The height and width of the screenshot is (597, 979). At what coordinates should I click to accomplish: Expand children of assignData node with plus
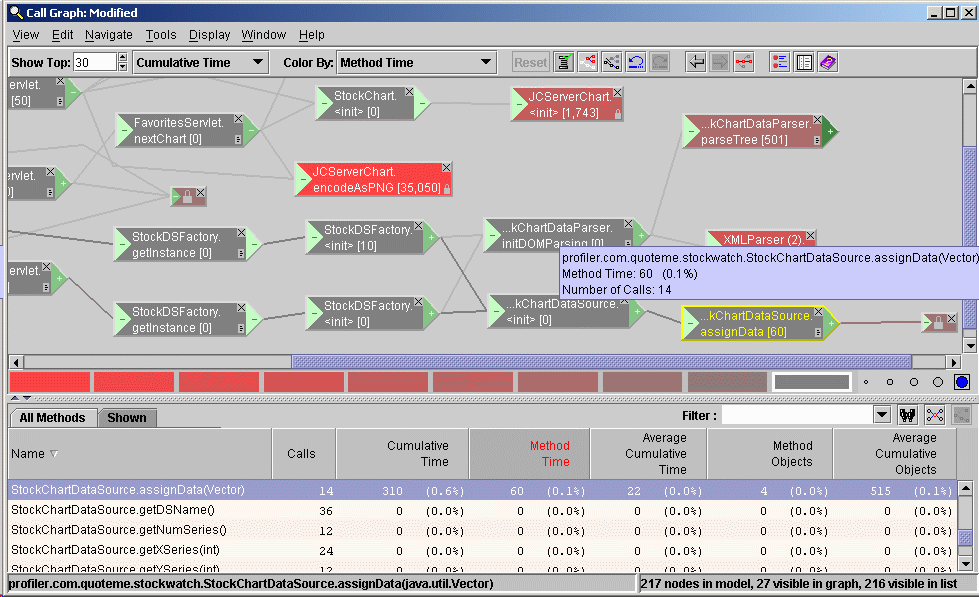click(x=829, y=323)
